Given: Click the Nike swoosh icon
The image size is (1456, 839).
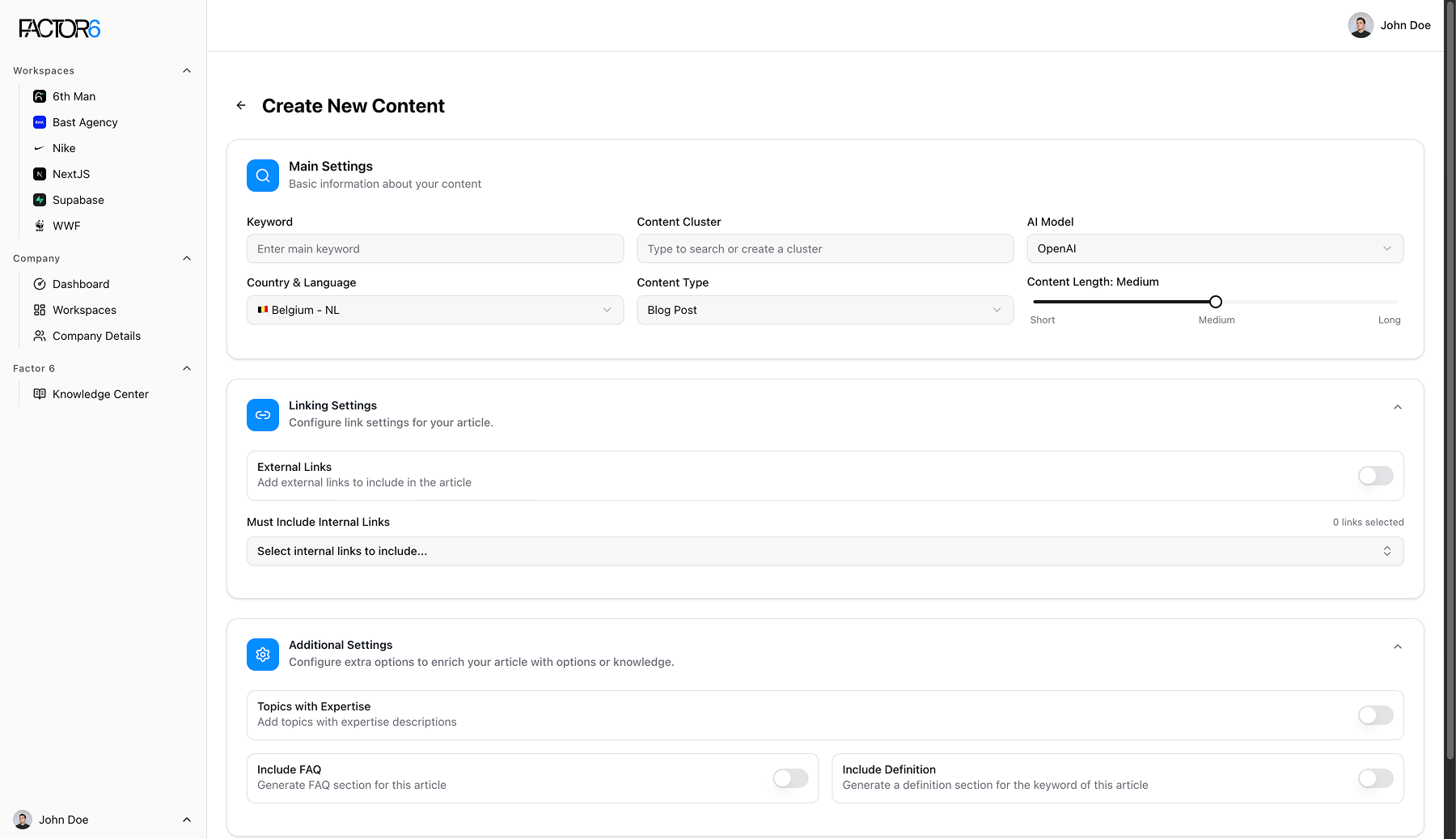Looking at the screenshot, I should tap(40, 148).
